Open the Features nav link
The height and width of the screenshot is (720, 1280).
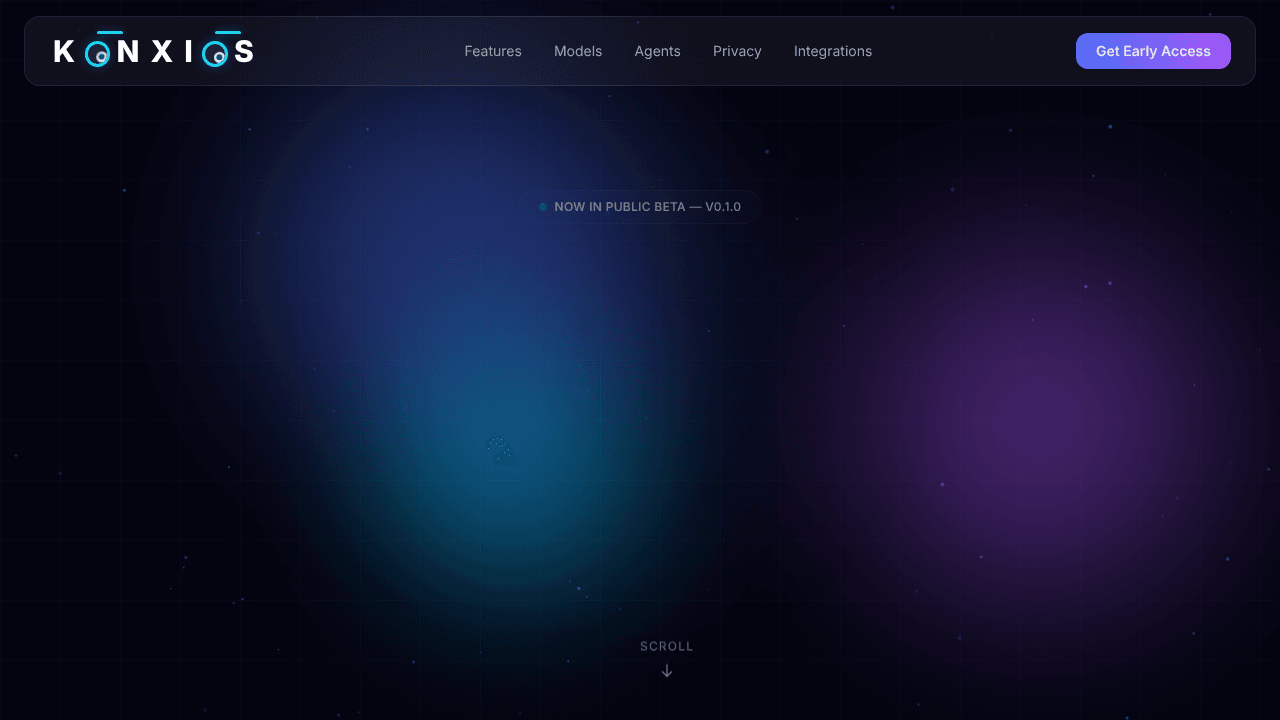(x=493, y=51)
